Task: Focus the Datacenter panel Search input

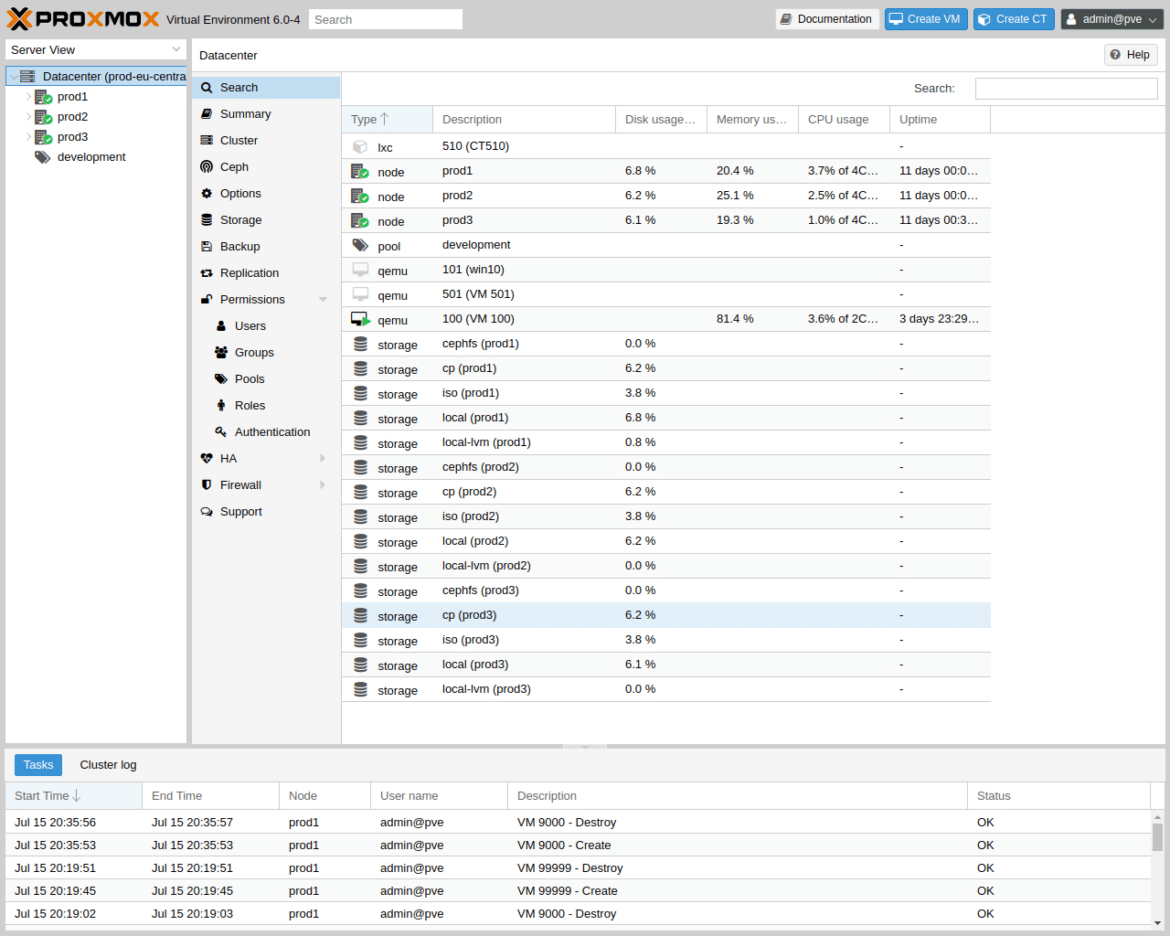Action: click(x=1066, y=88)
